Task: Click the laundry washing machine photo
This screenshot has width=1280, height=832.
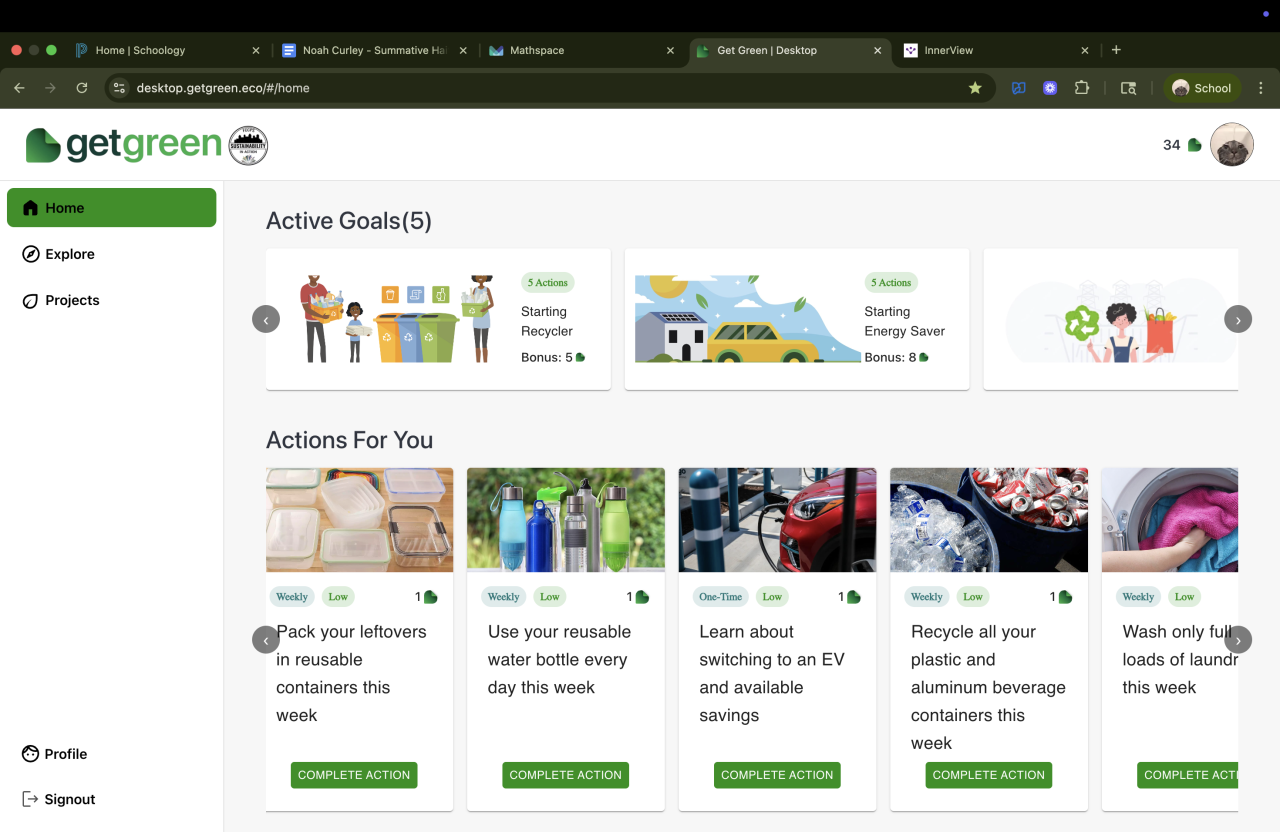Action: click(1170, 520)
